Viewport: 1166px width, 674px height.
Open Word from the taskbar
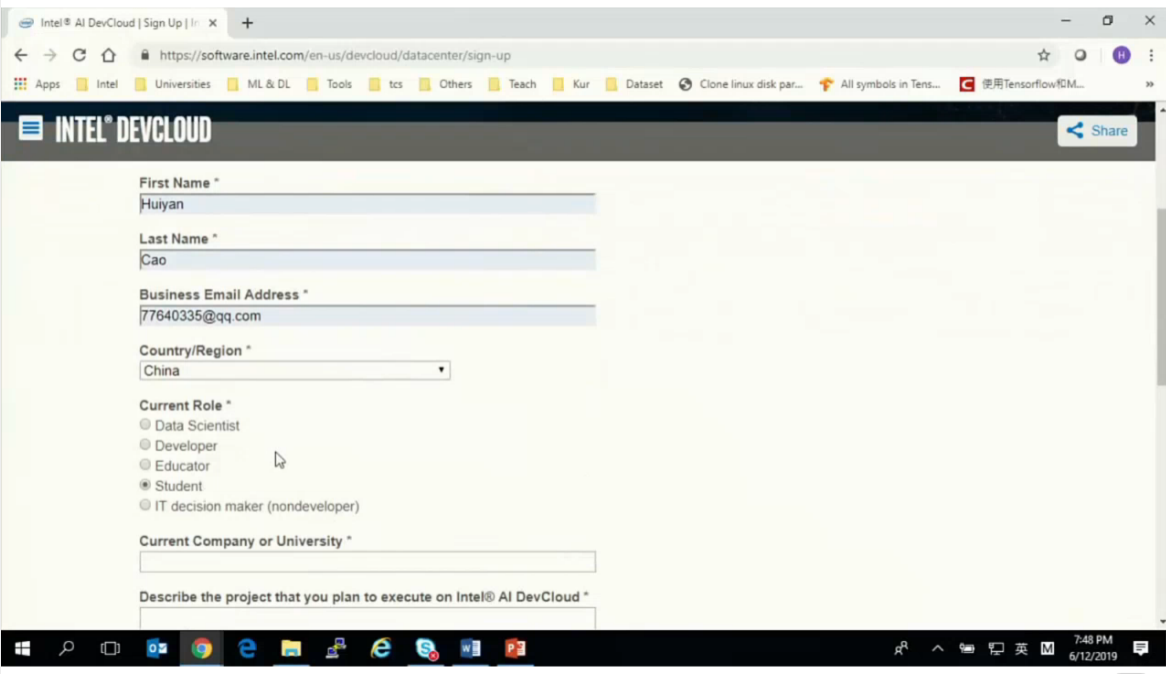tap(470, 649)
